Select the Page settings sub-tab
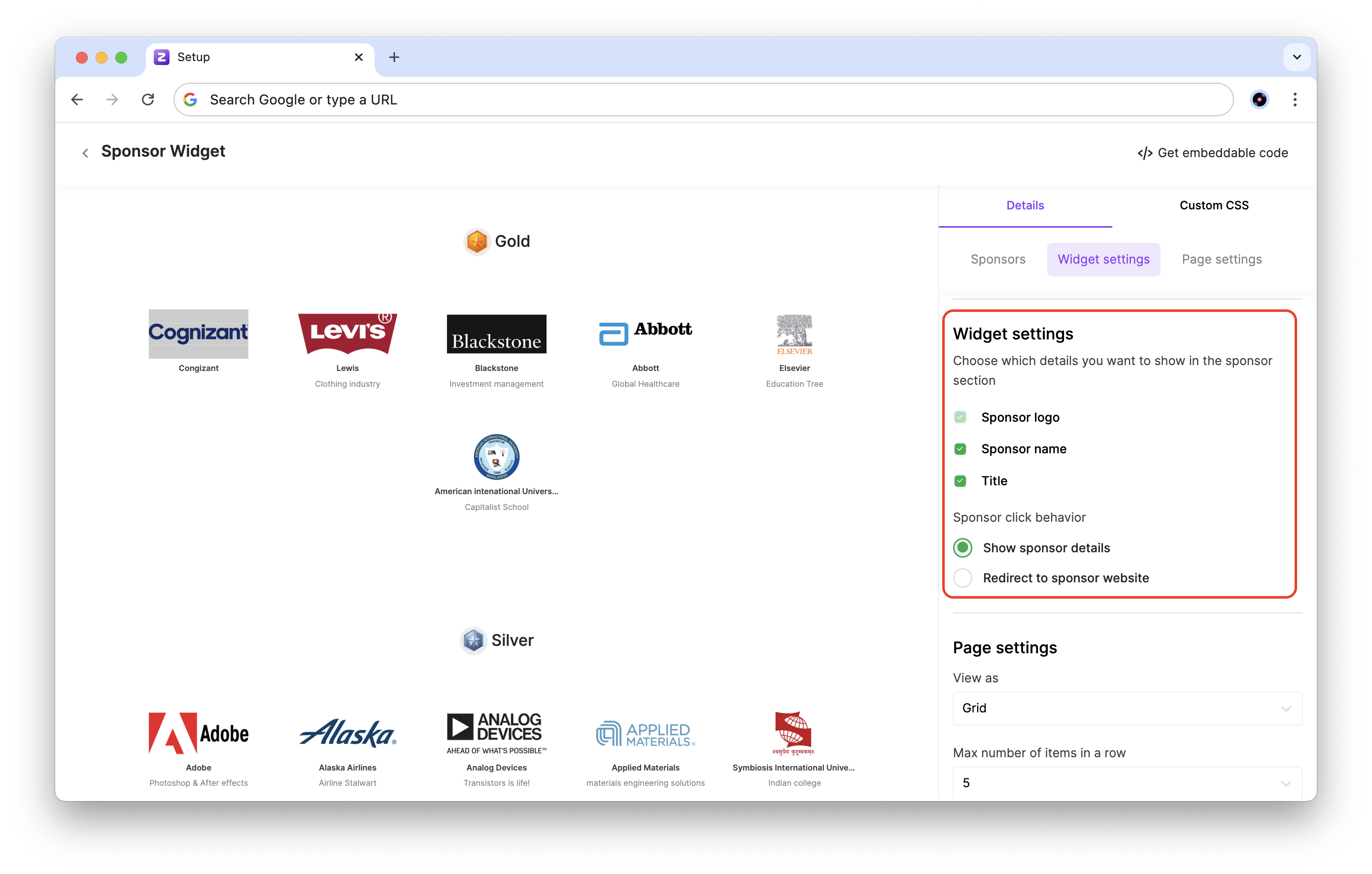The width and height of the screenshot is (1372, 874). point(1222,259)
